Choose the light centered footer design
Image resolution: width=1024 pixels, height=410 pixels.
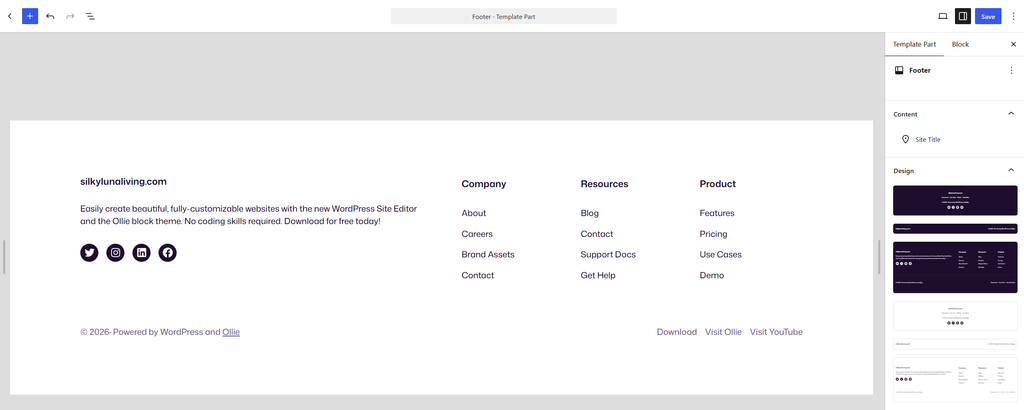point(955,316)
